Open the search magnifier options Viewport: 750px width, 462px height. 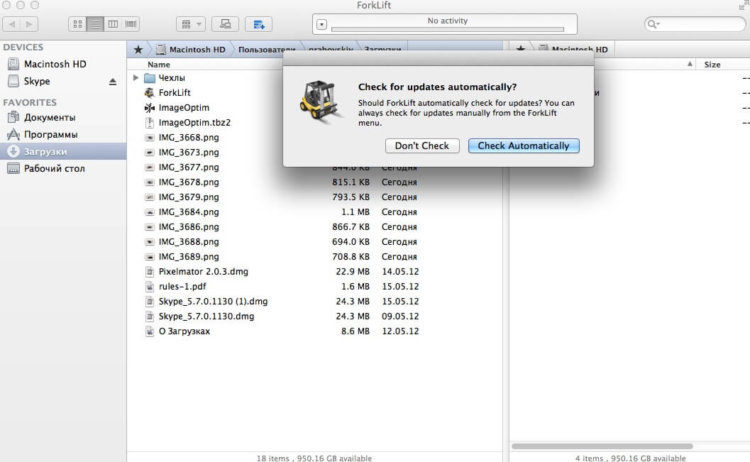pyautogui.click(x=653, y=24)
